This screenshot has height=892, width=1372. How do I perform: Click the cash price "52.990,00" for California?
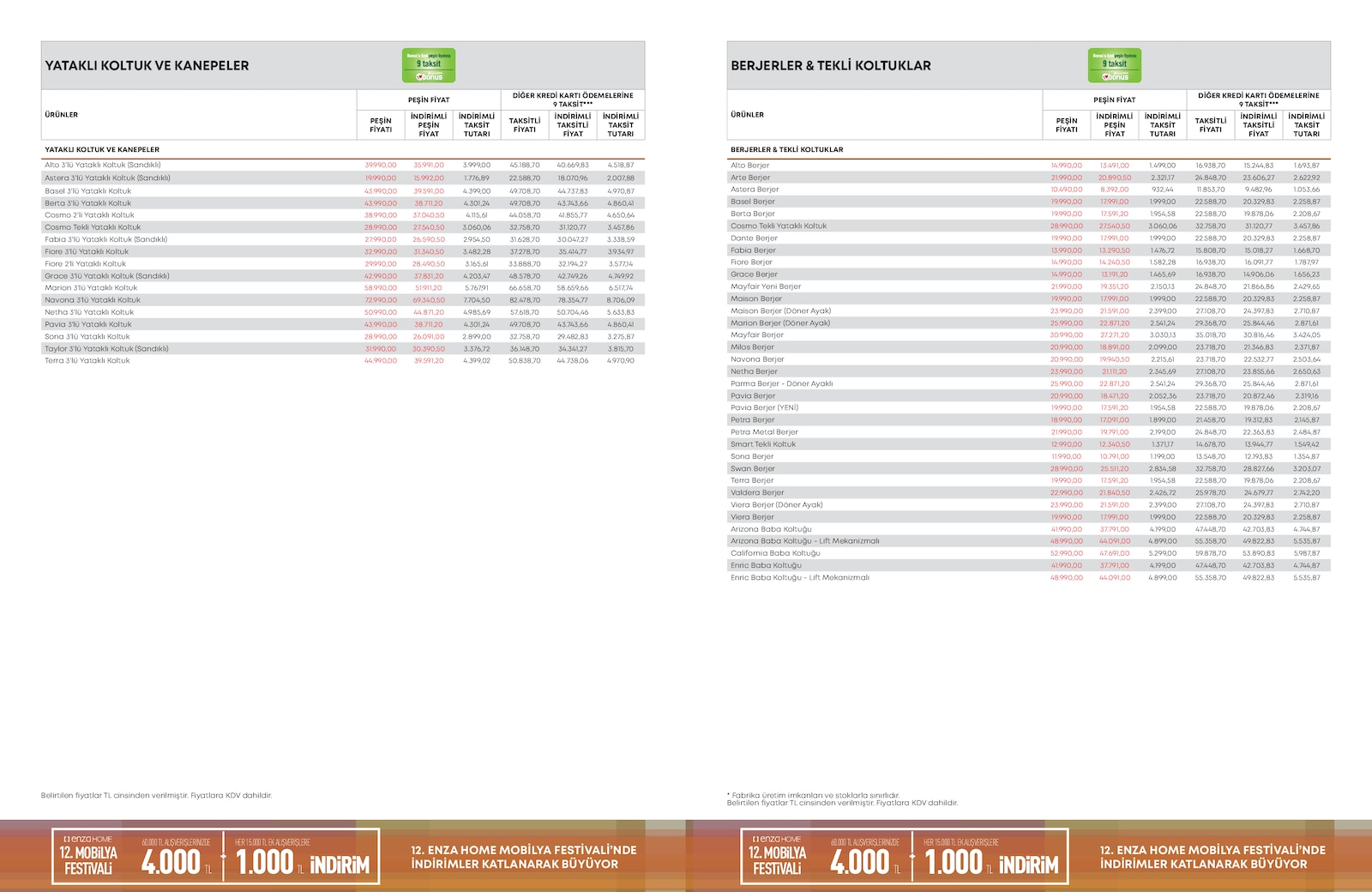[1067, 554]
